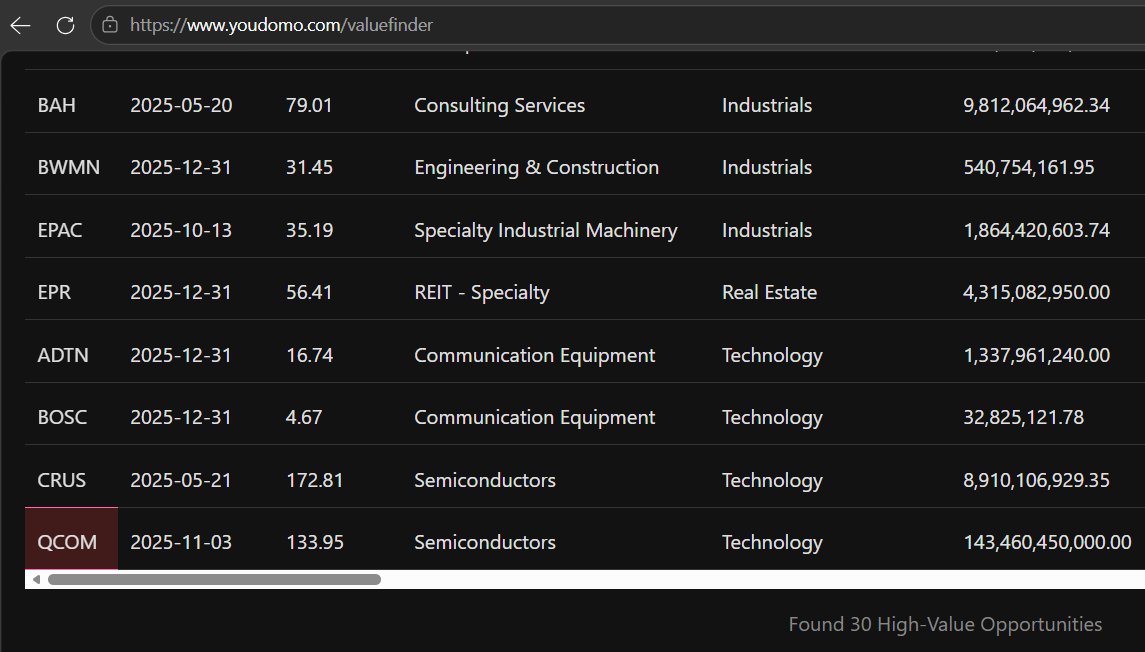The height and width of the screenshot is (652, 1145).
Task: Click Technology sector in QCOM row
Action: [773, 542]
